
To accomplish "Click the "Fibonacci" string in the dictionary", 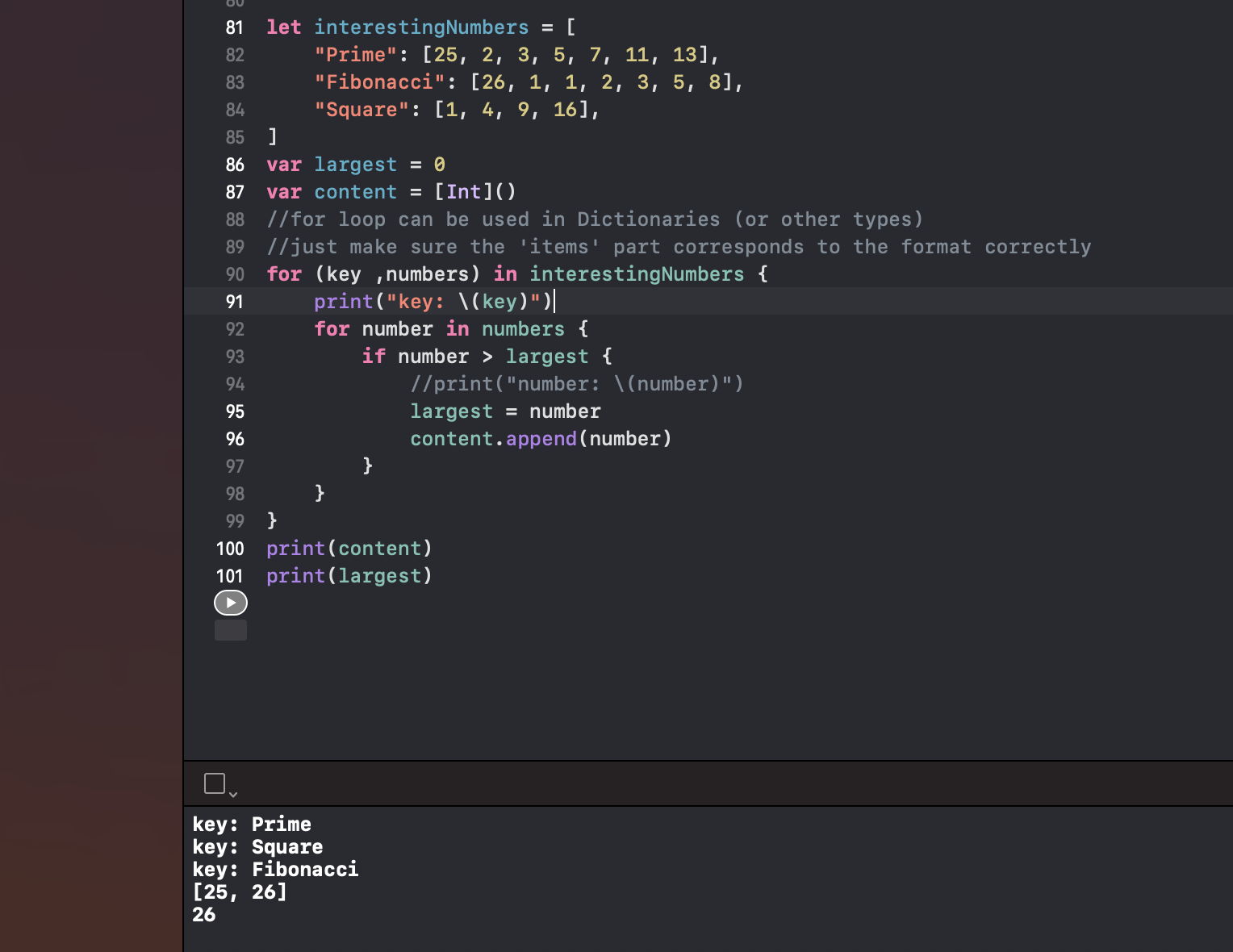I will [379, 82].
